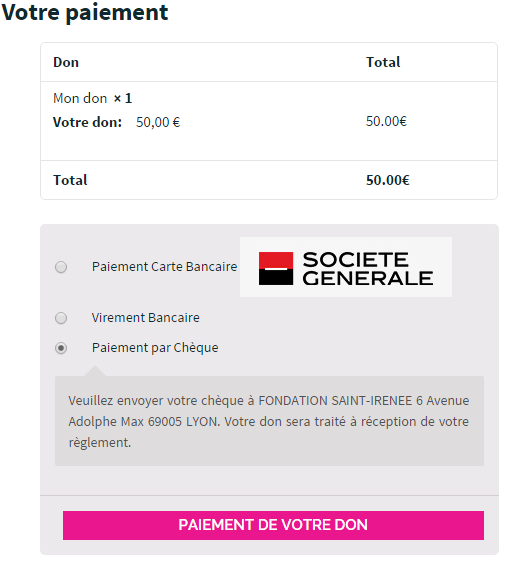Screen dimensions: 507x563
Task: Click the cheque mailing address instructions box
Action: coord(269,421)
